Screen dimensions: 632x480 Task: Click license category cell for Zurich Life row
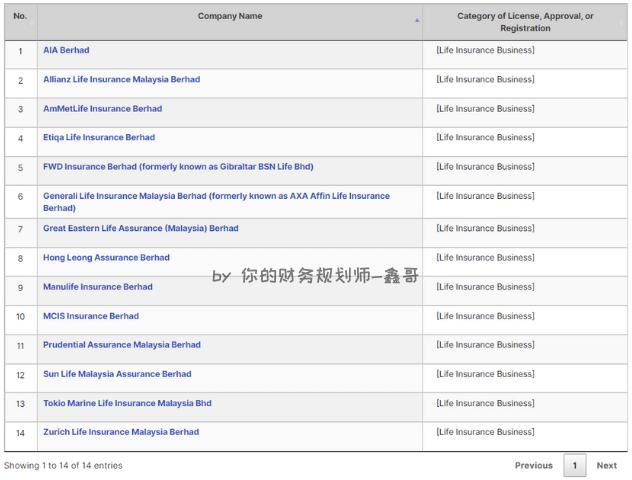coord(525,436)
